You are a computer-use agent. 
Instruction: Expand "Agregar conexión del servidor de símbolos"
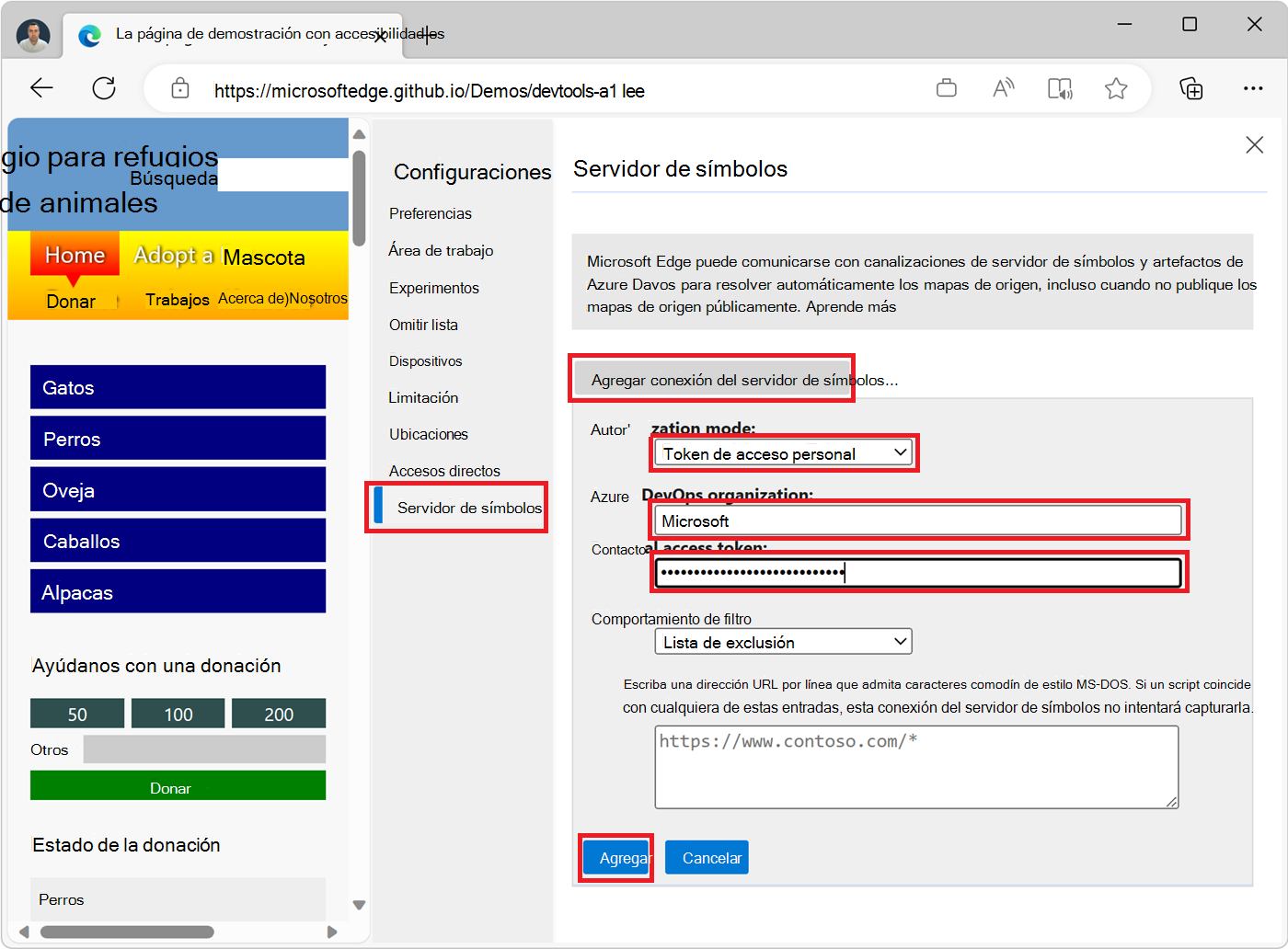point(711,378)
